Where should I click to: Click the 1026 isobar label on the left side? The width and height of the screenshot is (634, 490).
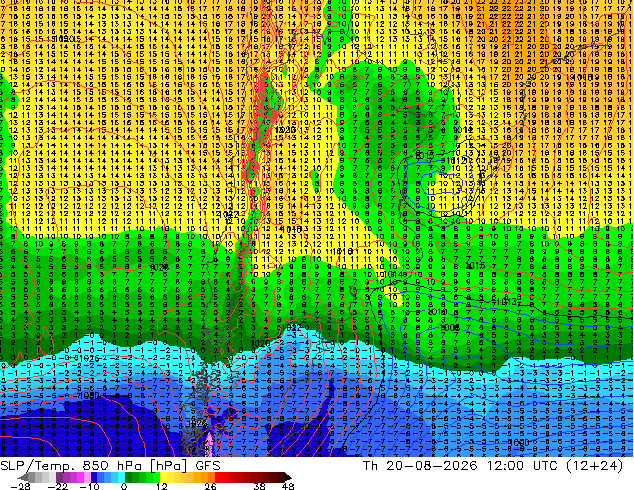click(87, 358)
